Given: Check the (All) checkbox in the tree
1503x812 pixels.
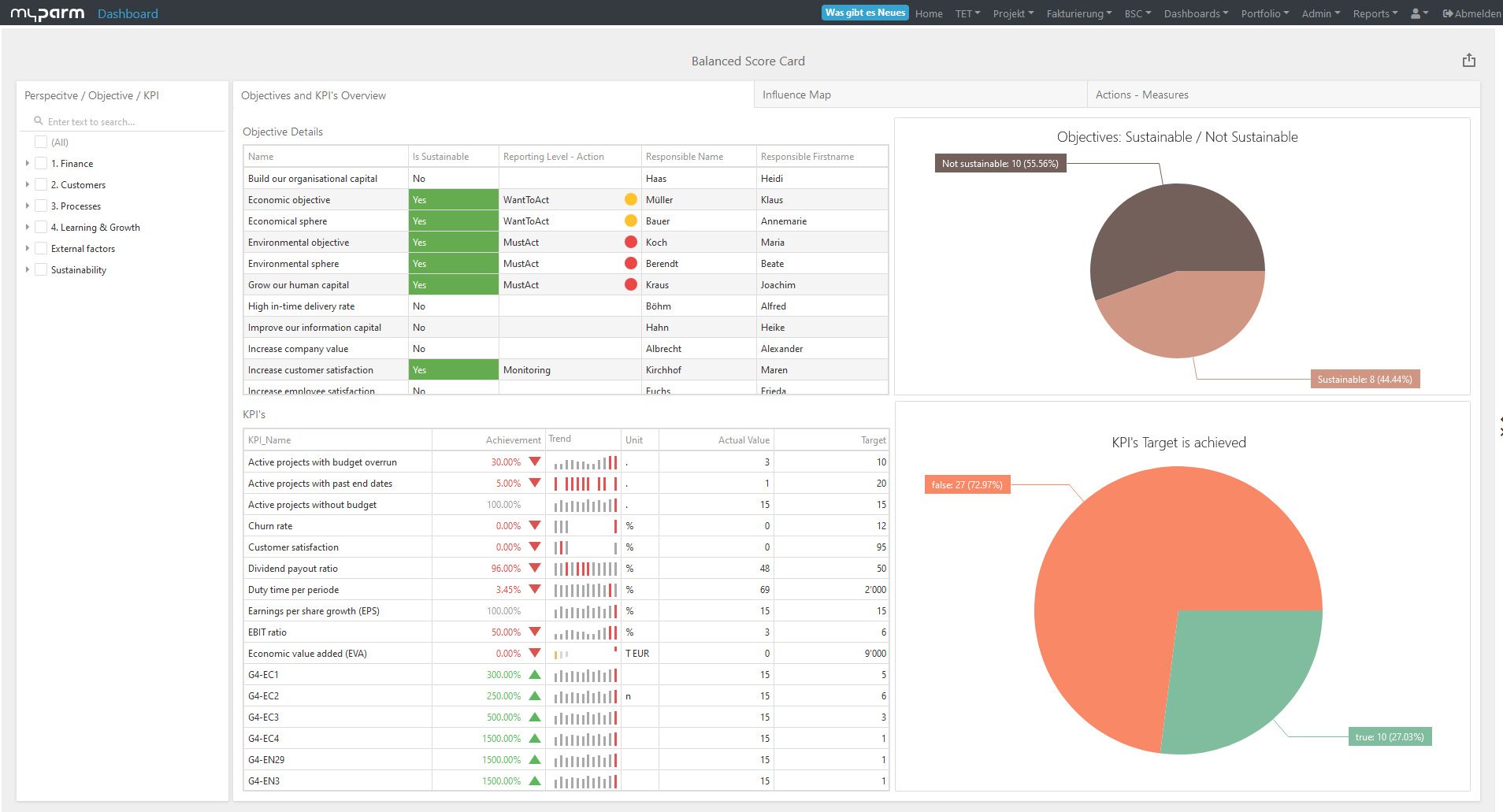Looking at the screenshot, I should tap(40, 142).
